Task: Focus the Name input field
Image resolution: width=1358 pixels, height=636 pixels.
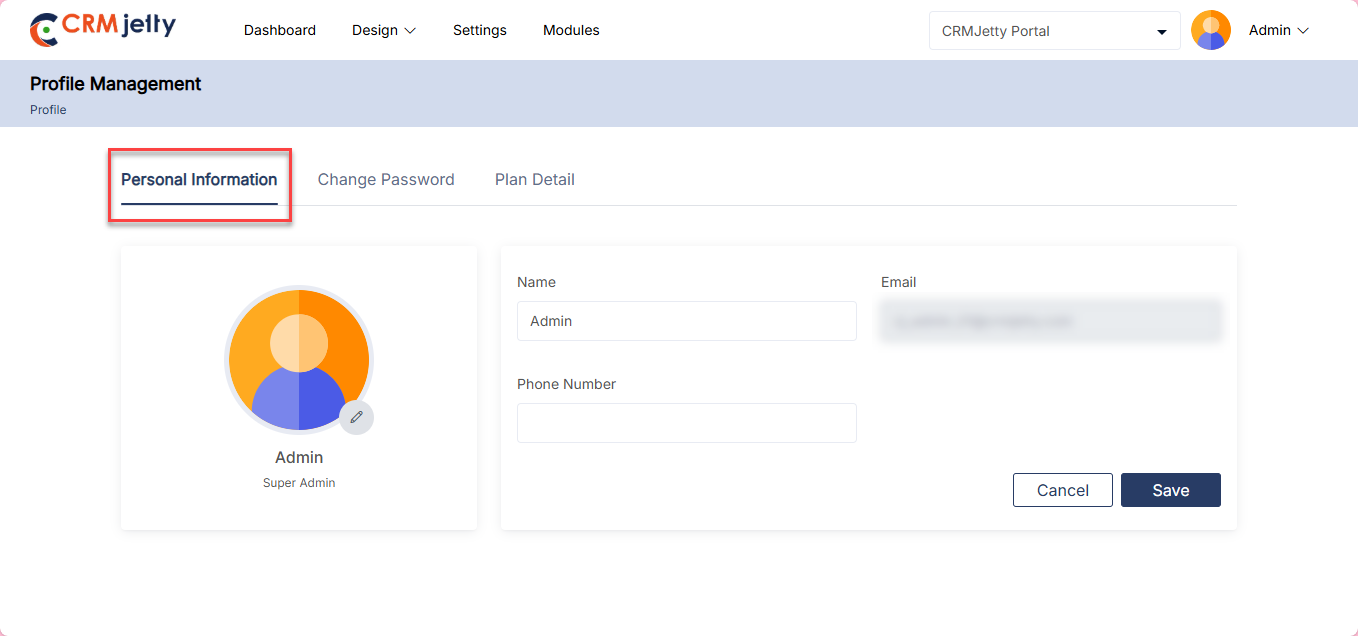Action: [x=686, y=321]
